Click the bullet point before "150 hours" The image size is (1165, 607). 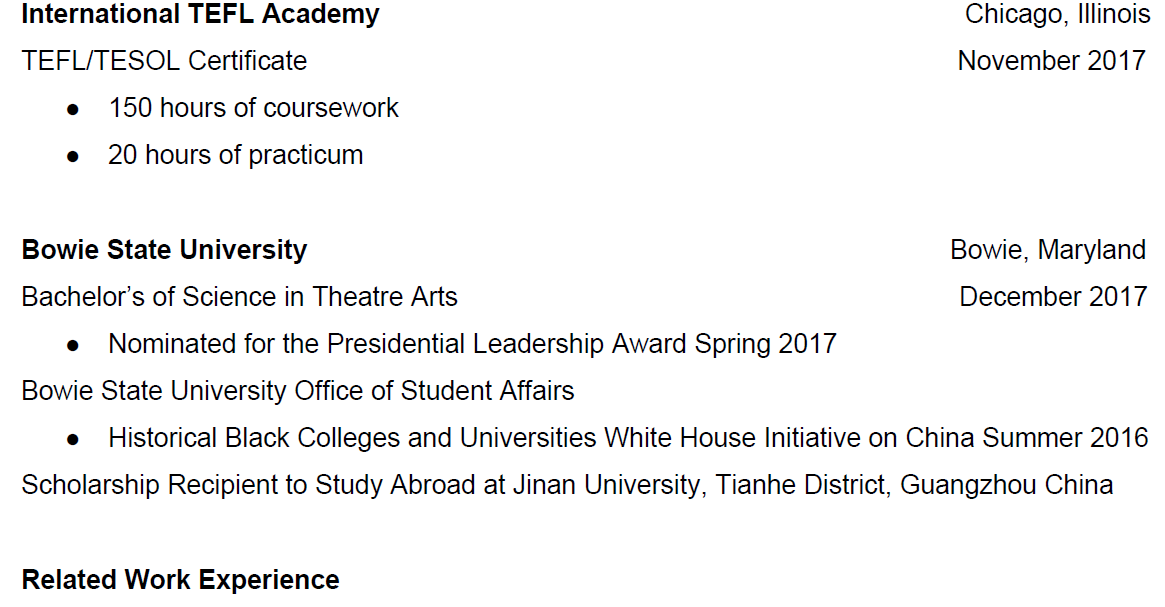pyautogui.click(x=73, y=109)
